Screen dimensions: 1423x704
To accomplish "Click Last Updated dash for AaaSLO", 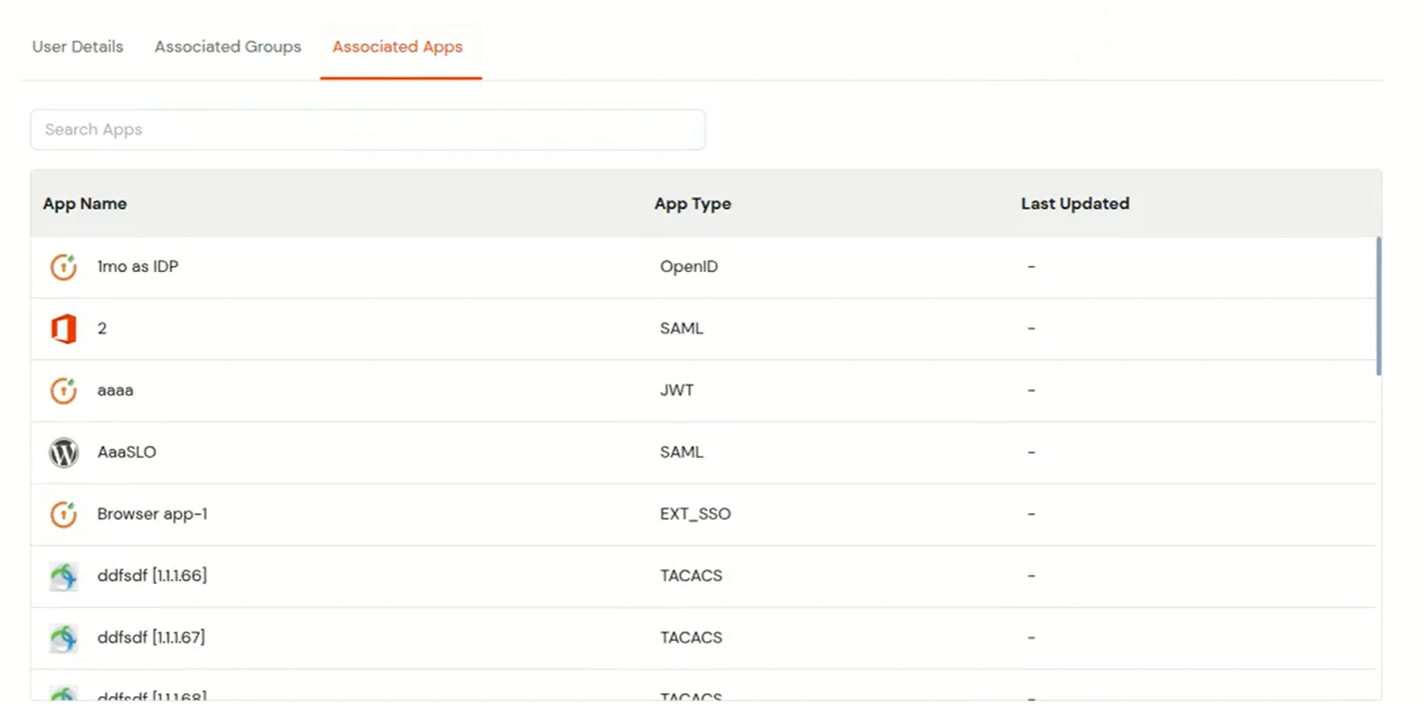I will click(x=1031, y=453).
